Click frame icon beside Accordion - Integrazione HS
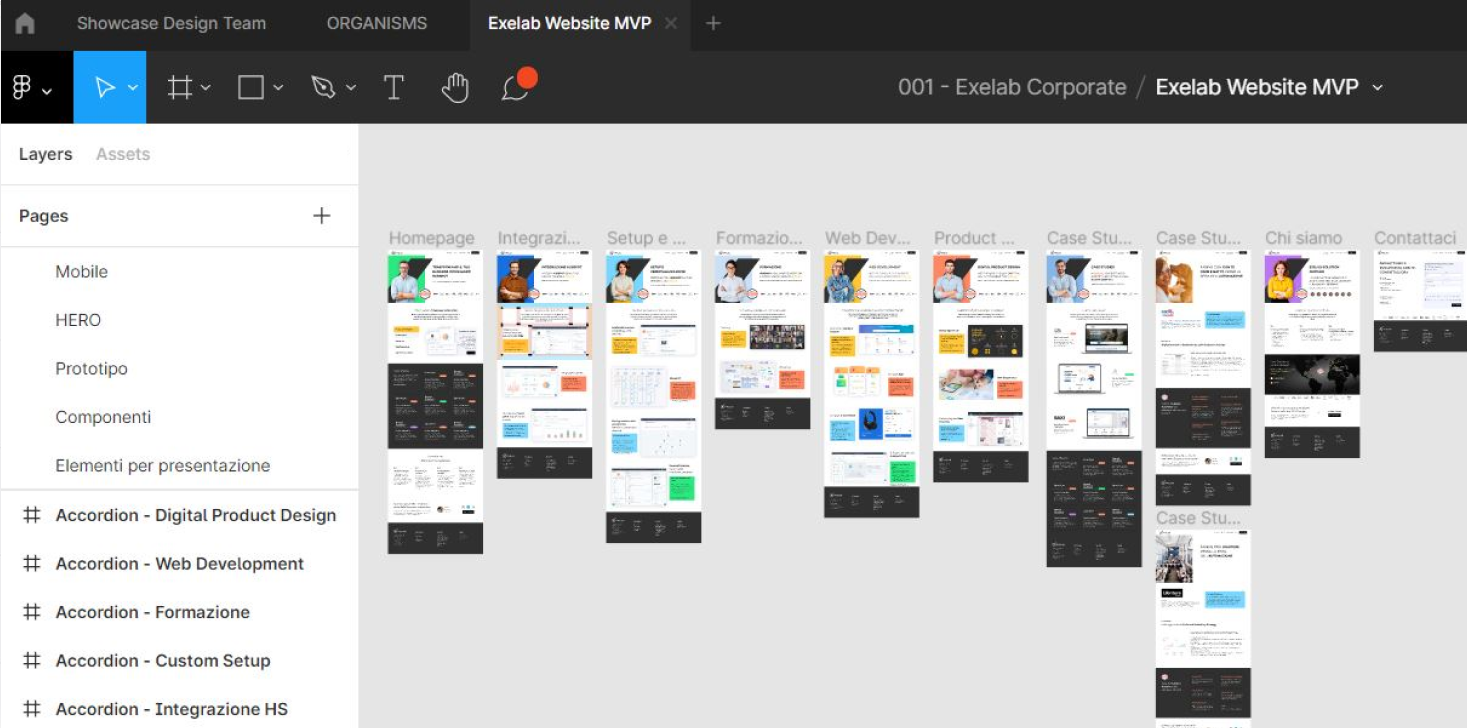This screenshot has height=728, width=1467. (x=32, y=709)
